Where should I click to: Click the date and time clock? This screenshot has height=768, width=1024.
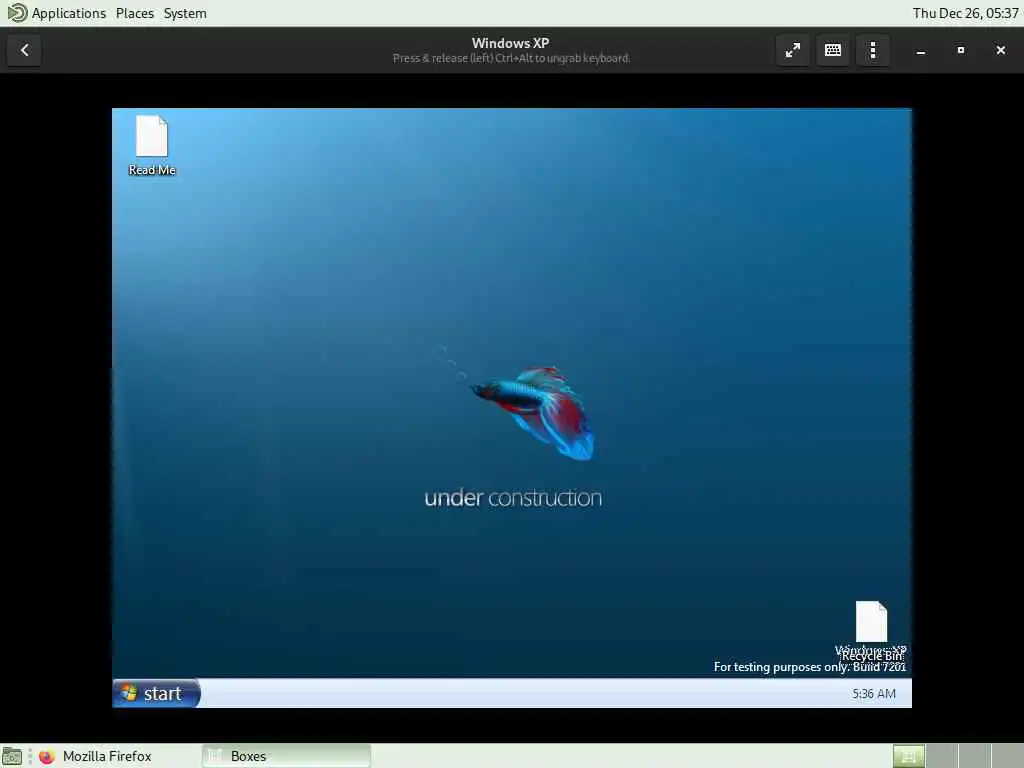click(x=965, y=13)
